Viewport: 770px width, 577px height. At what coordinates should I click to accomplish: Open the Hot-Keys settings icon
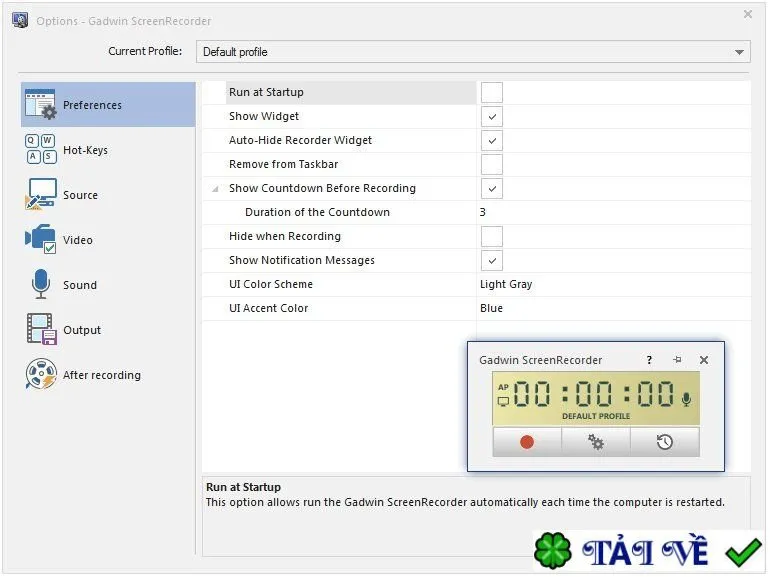[41, 149]
